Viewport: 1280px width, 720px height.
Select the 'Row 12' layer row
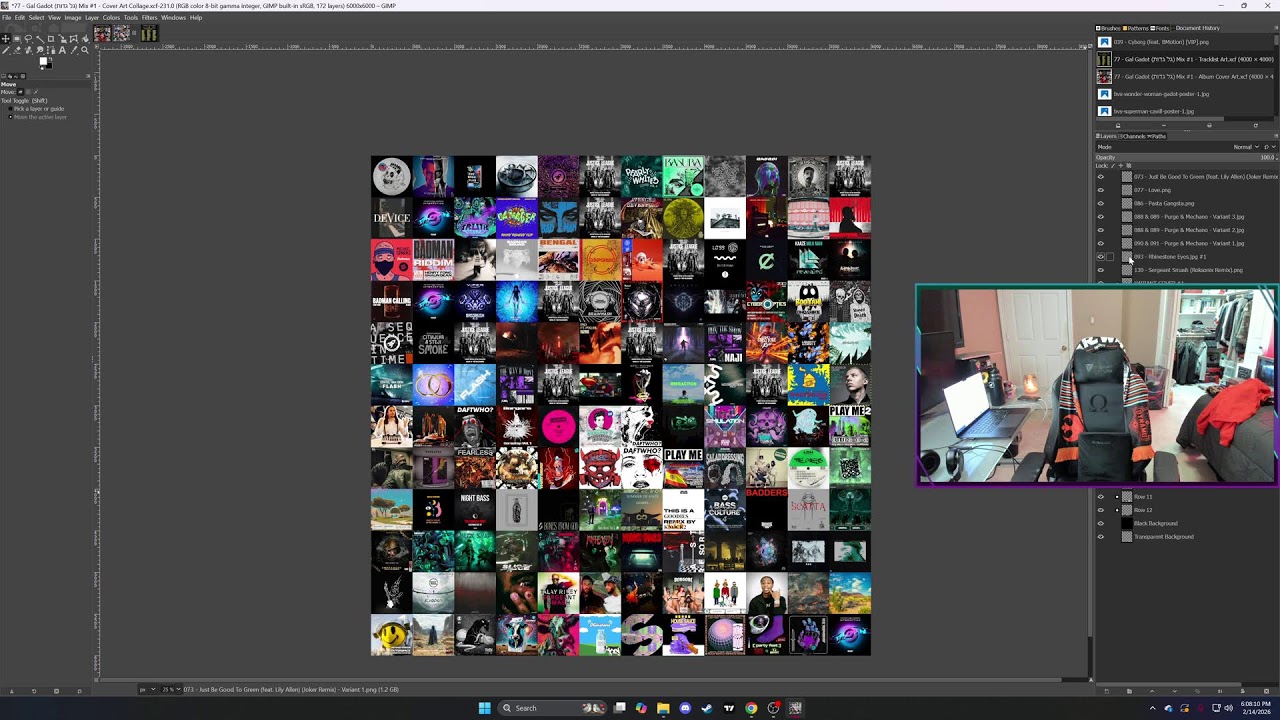[1187, 510]
